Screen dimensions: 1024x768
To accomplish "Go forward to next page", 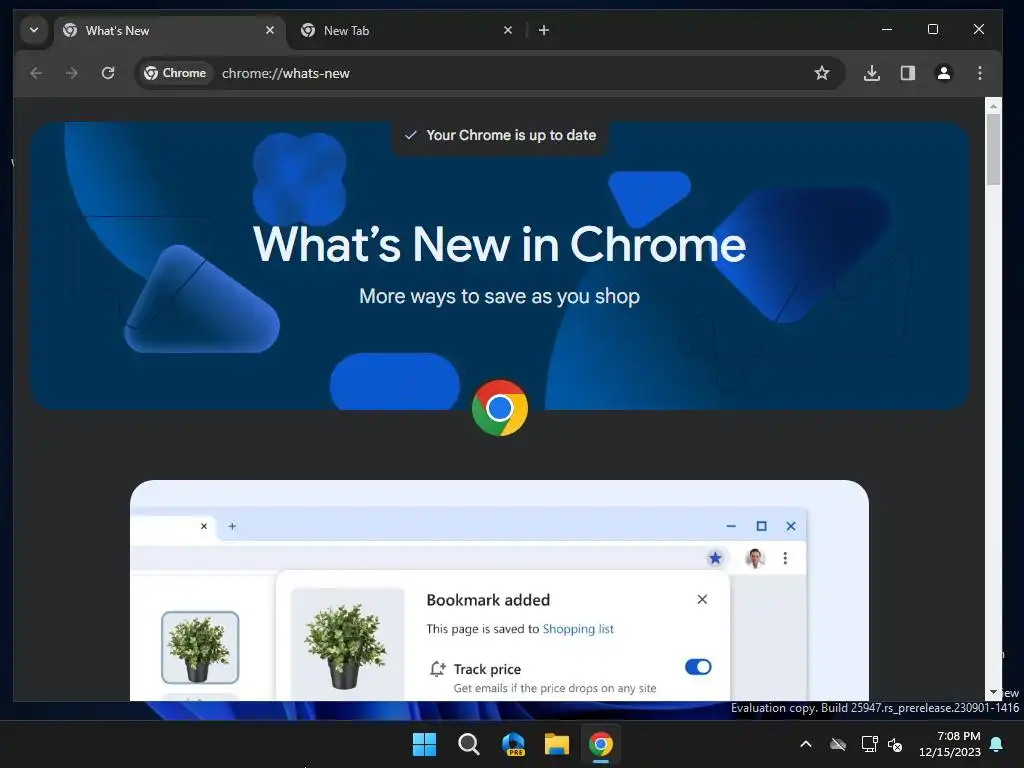I will pos(72,73).
